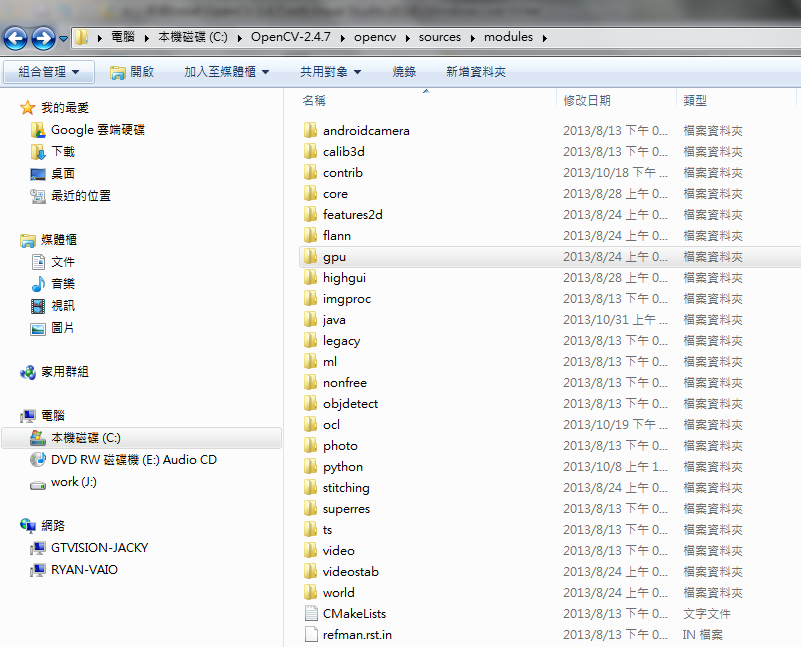
Task: Open RYAN-VAIO network computer
Action: click(x=74, y=570)
